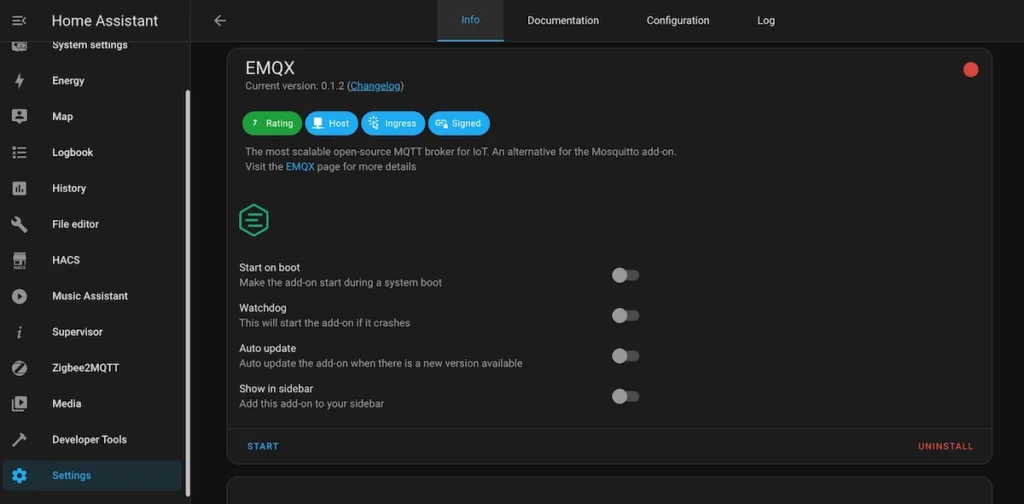Click the Signed chip
This screenshot has height=504, width=1024.
pyautogui.click(x=458, y=123)
